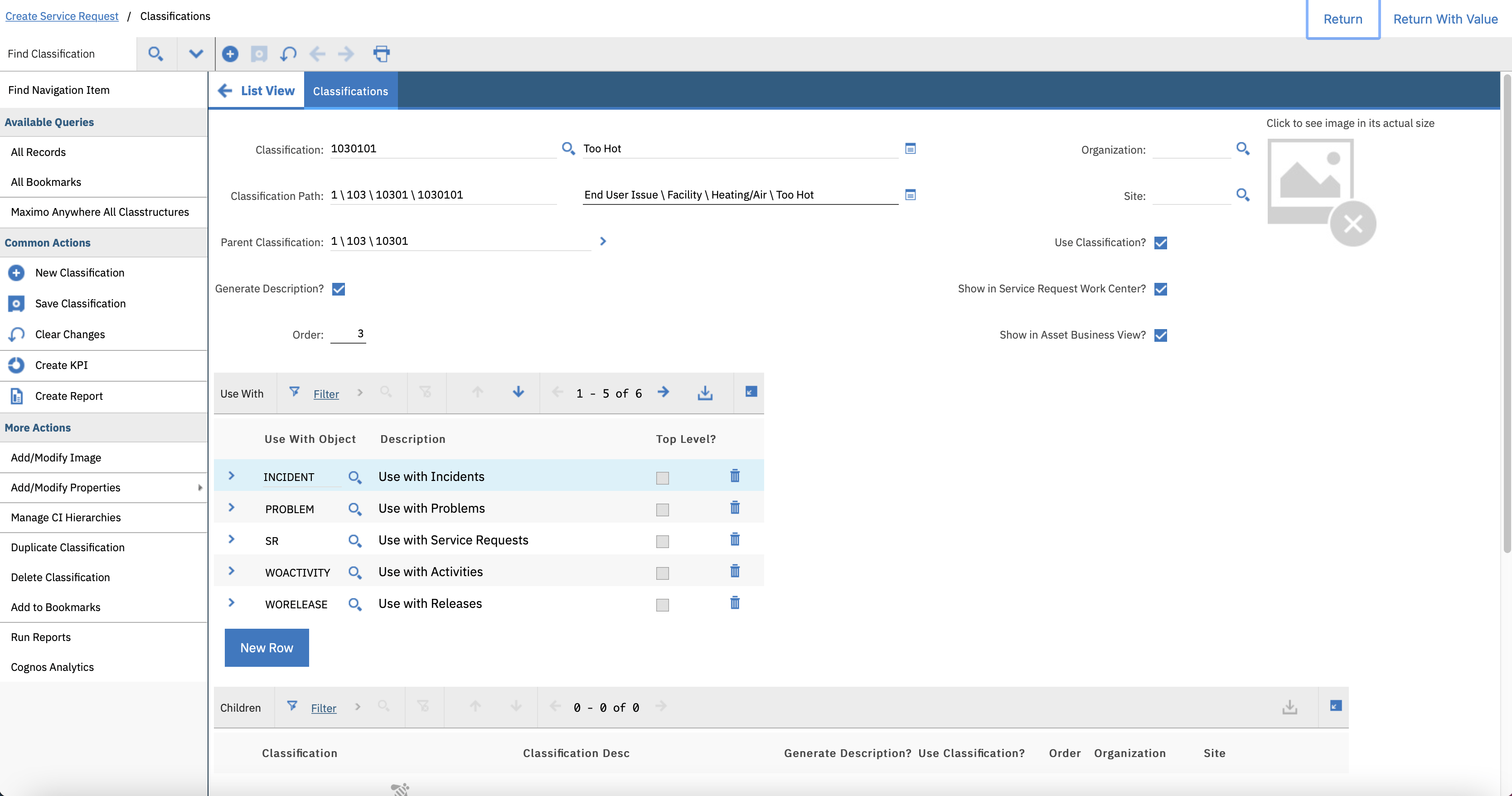Image resolution: width=1512 pixels, height=796 pixels.
Task: Minimize the Use With table section
Action: [x=751, y=392]
